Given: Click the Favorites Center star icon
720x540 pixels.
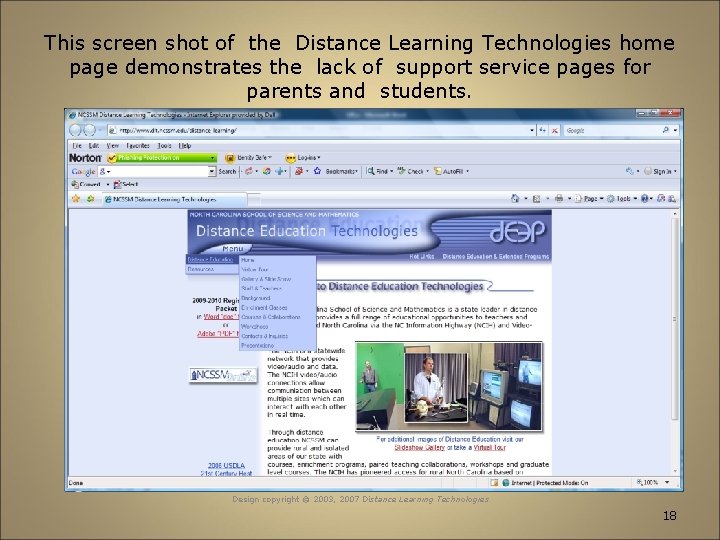Looking at the screenshot, I should 76,199.
